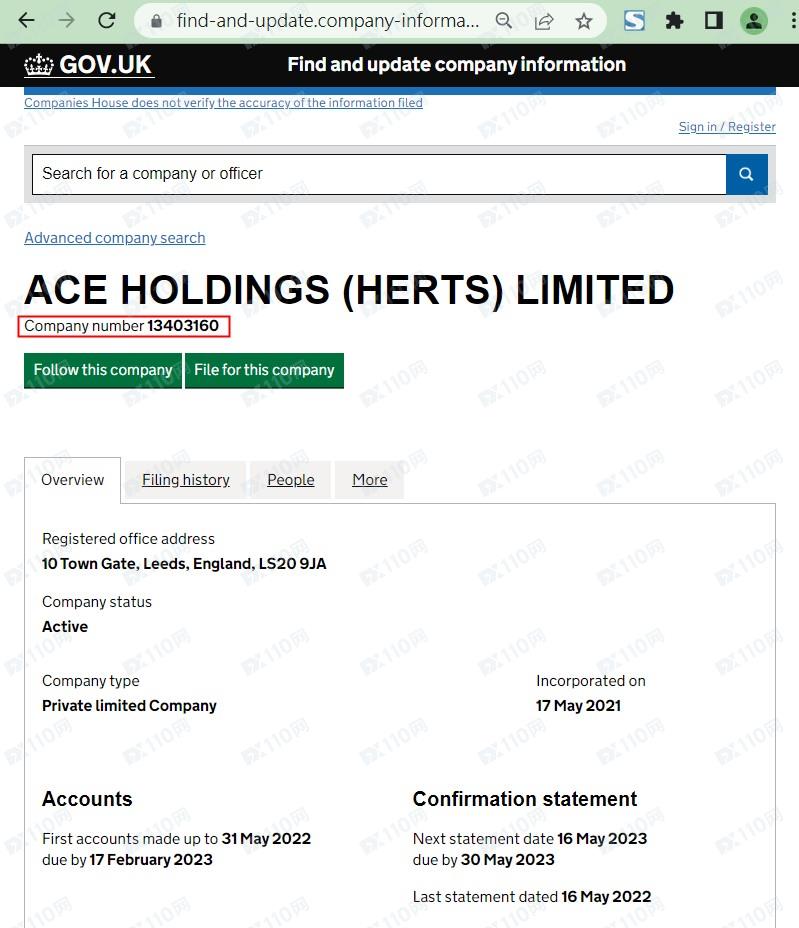
Task: Open the blue S extension icon
Action: 634,21
